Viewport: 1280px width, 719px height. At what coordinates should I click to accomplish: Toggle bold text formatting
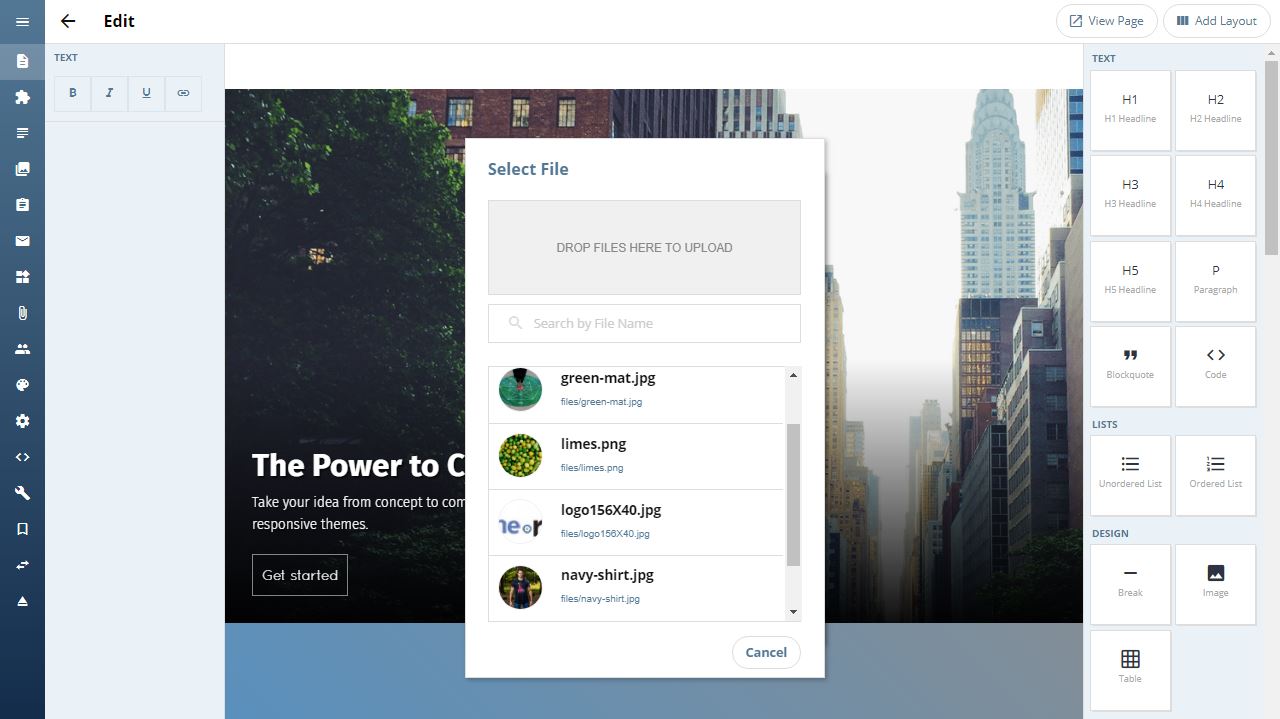73,93
